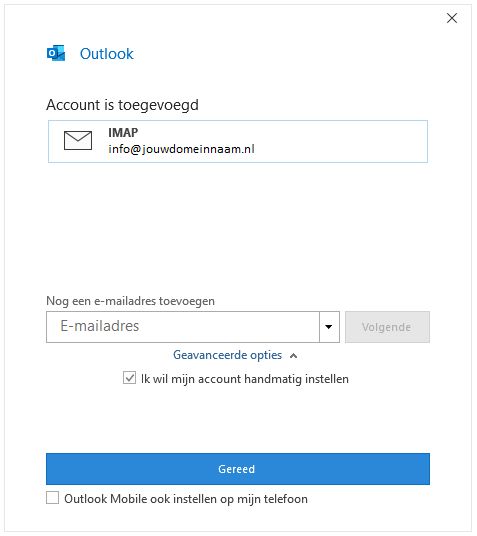Image resolution: width=477 pixels, height=536 pixels.
Task: Uncheck the manual account setup checkbox
Action: 129,378
